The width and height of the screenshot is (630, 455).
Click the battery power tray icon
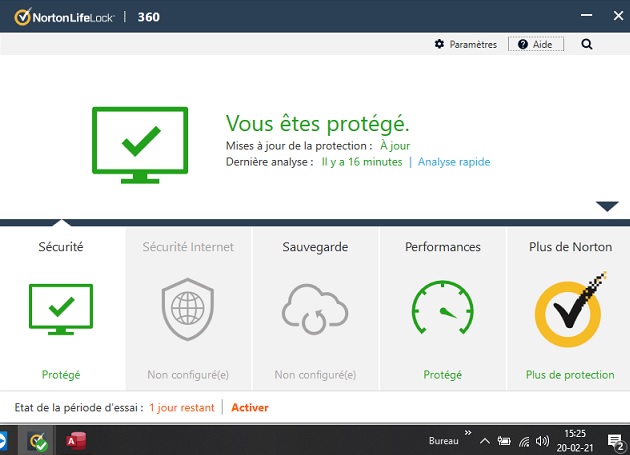[504, 441]
